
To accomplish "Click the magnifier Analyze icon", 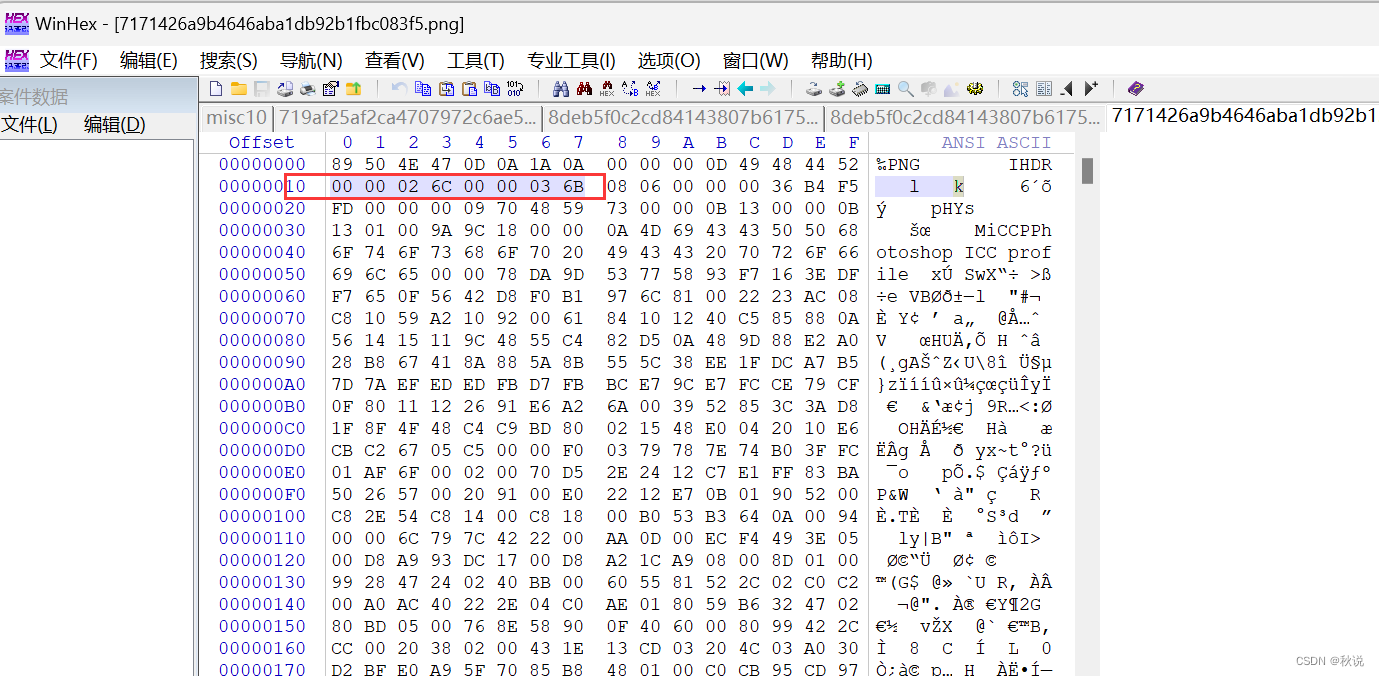I will click(905, 88).
